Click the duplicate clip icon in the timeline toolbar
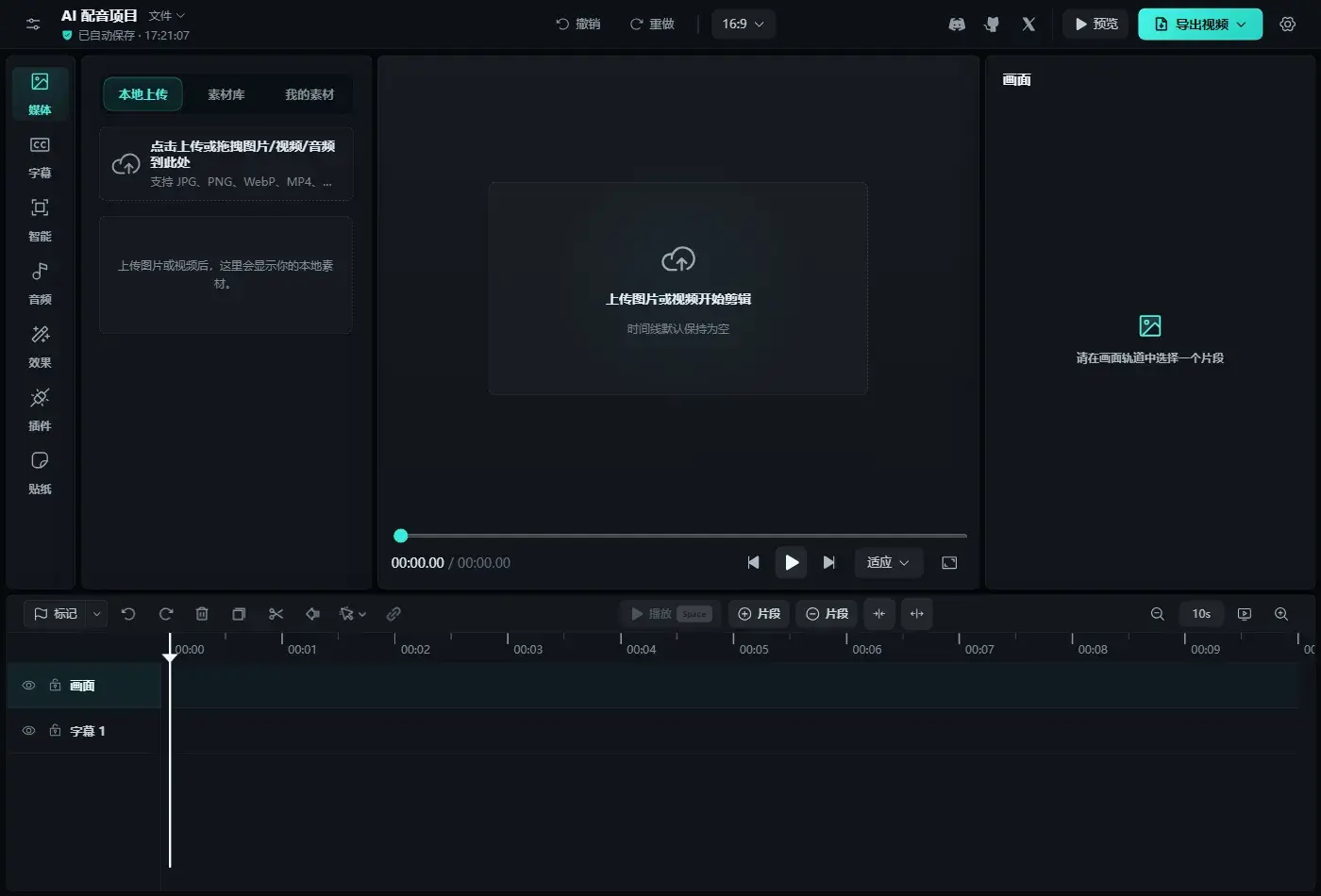Image resolution: width=1321 pixels, height=896 pixels. (239, 614)
